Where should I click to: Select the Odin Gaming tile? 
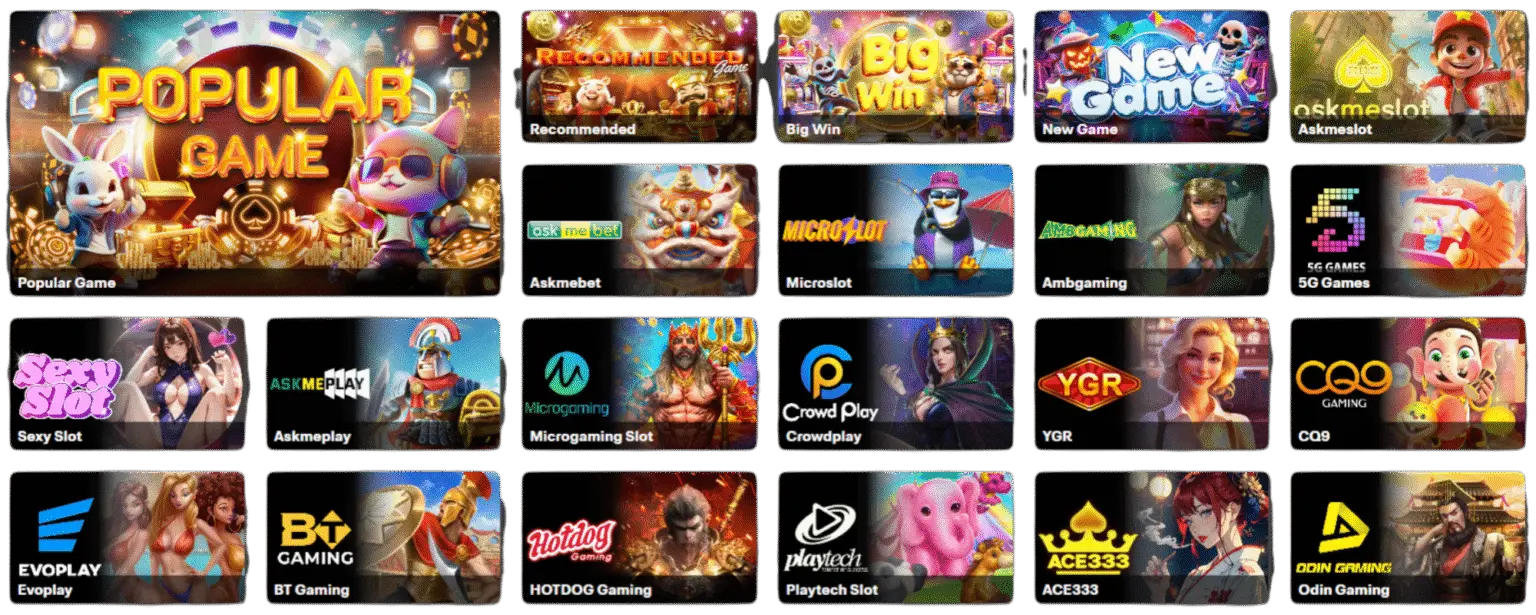point(1408,538)
